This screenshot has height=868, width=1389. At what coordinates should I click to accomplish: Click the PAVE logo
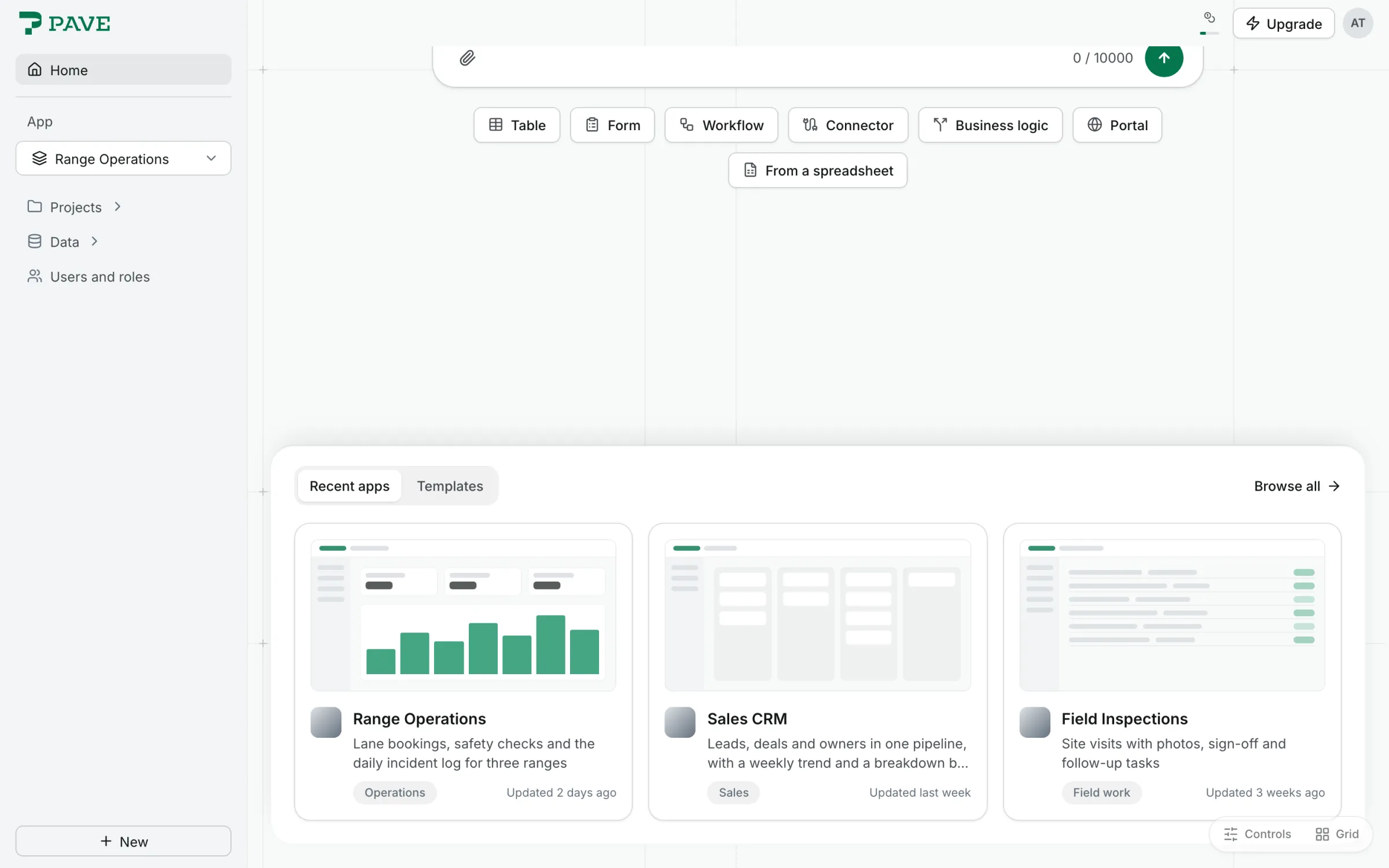[65, 23]
